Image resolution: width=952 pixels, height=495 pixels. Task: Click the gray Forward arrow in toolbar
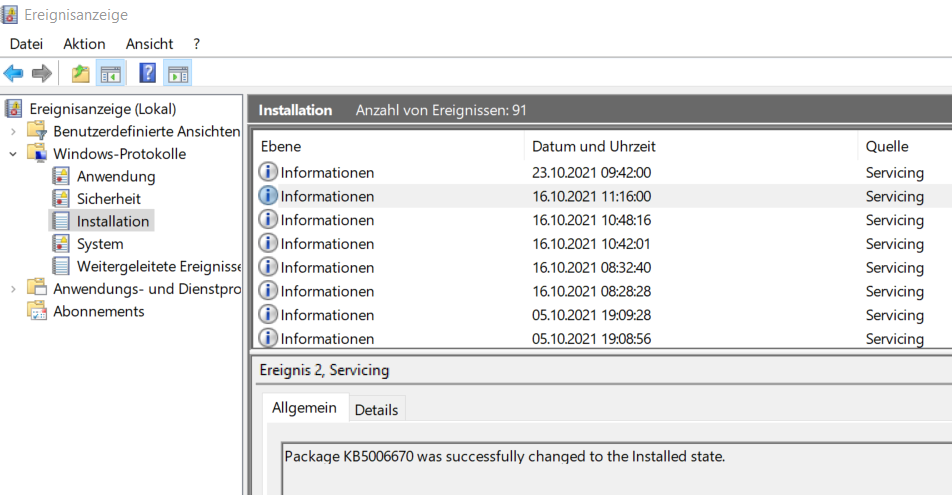42,73
